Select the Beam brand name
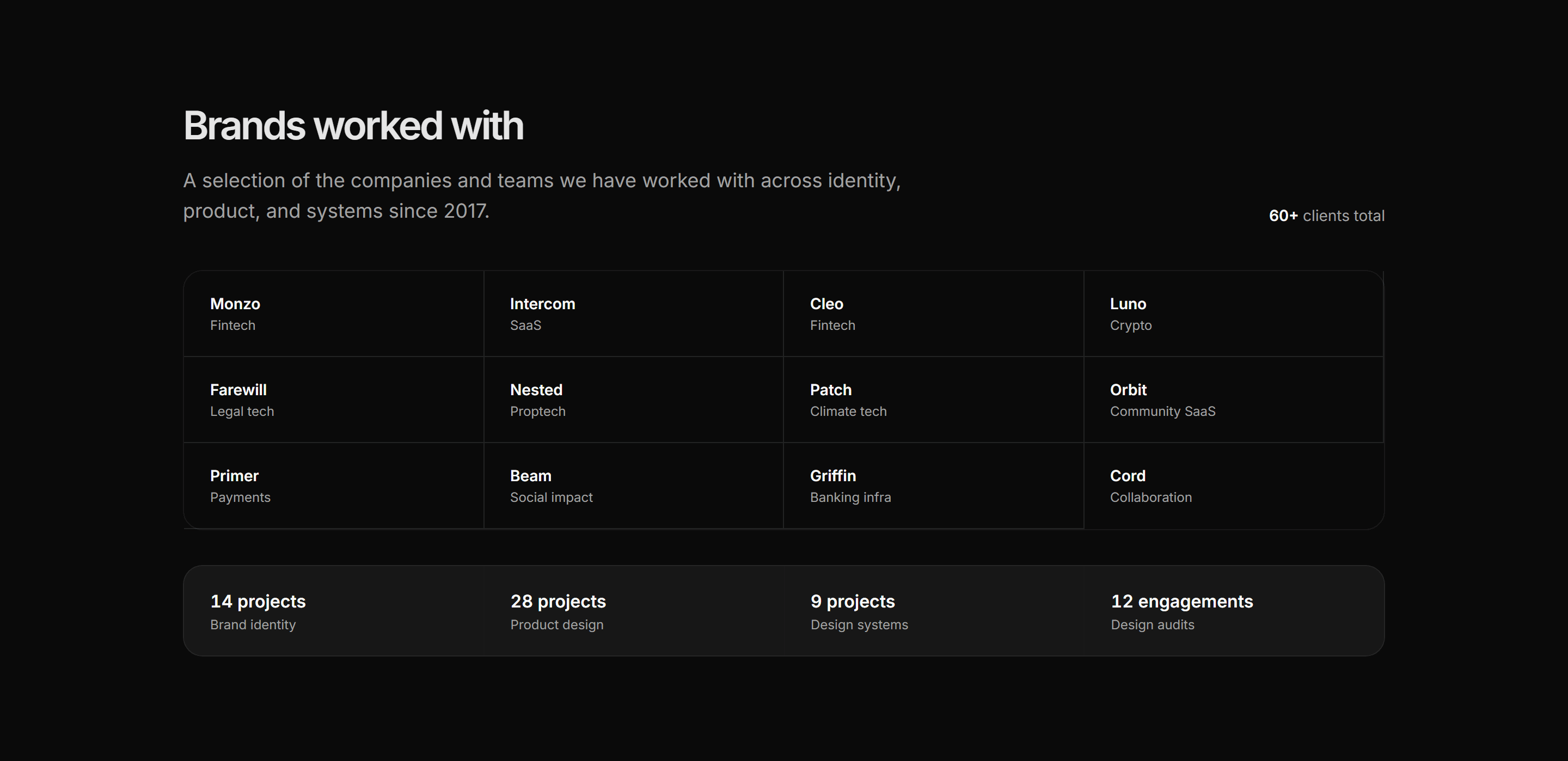1568x761 pixels. pos(531,475)
